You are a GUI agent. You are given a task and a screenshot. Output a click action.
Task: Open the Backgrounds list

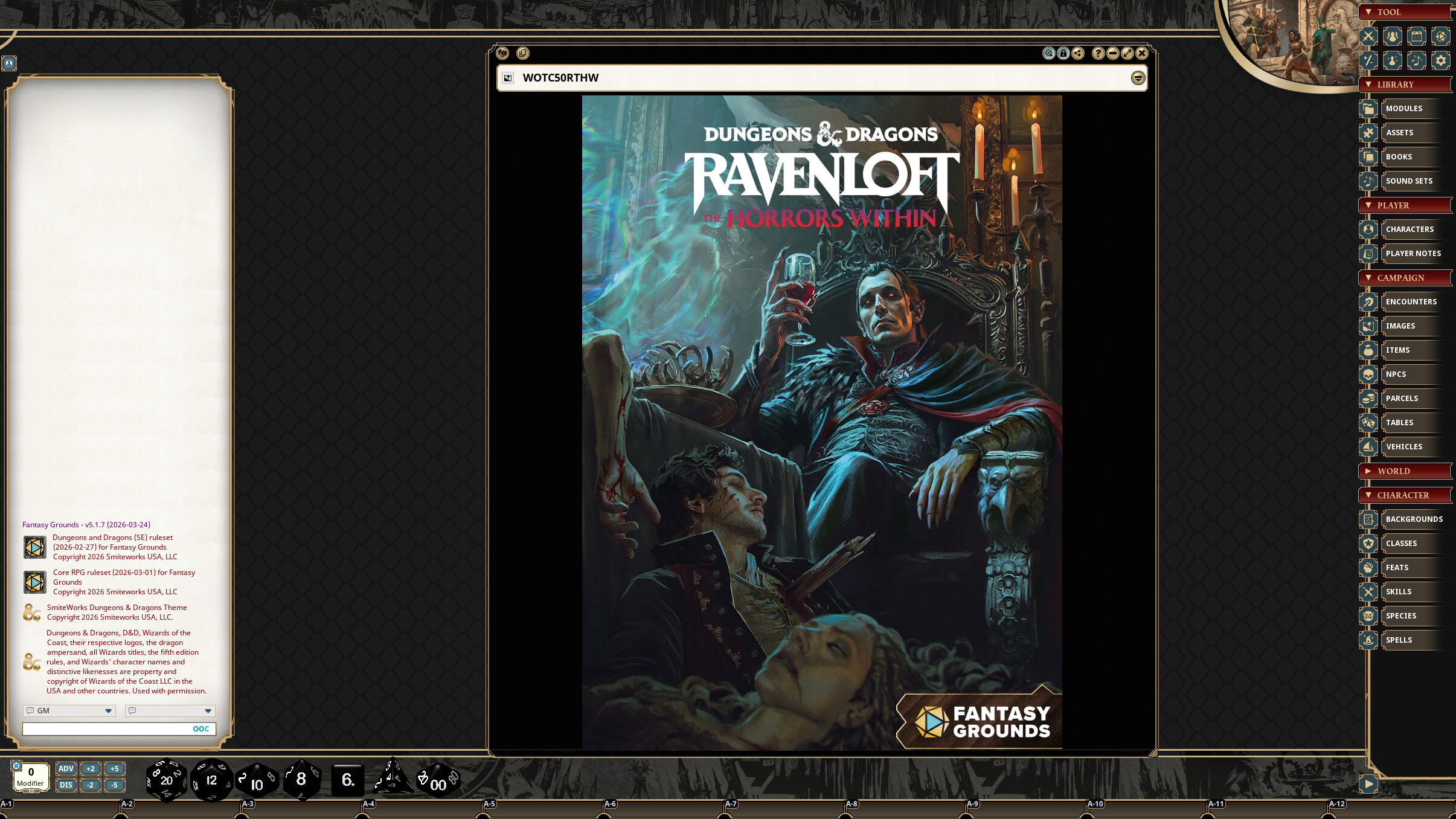[1414, 519]
